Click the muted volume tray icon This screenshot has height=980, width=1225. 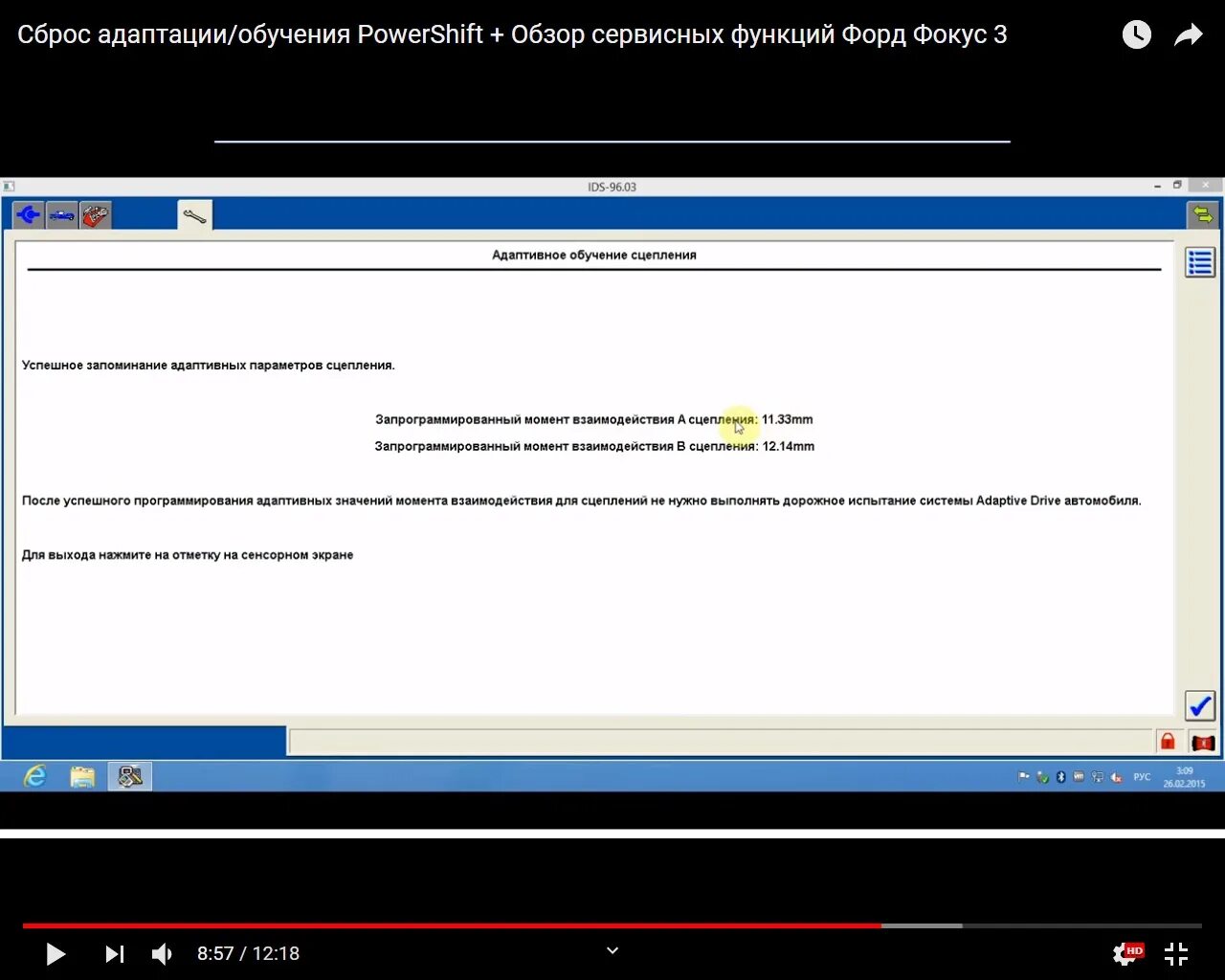coord(1116,777)
